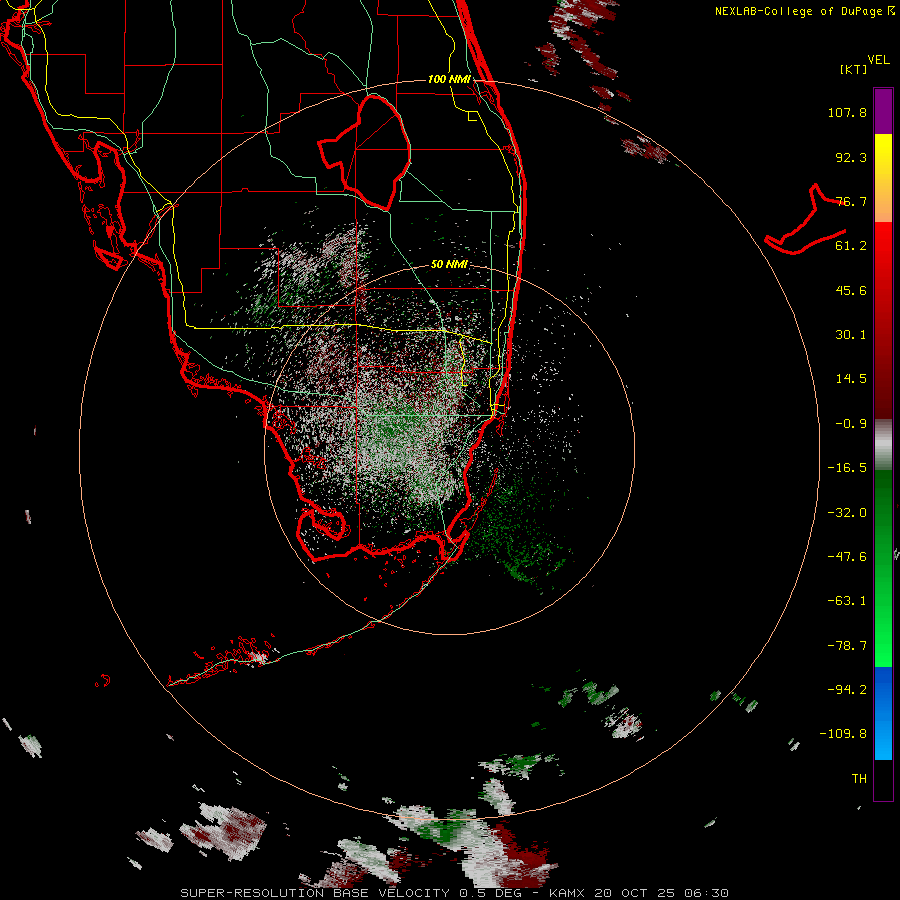This screenshot has height=900, width=900.
Task: Select the -0.9 scale value
Action: [x=851, y=424]
